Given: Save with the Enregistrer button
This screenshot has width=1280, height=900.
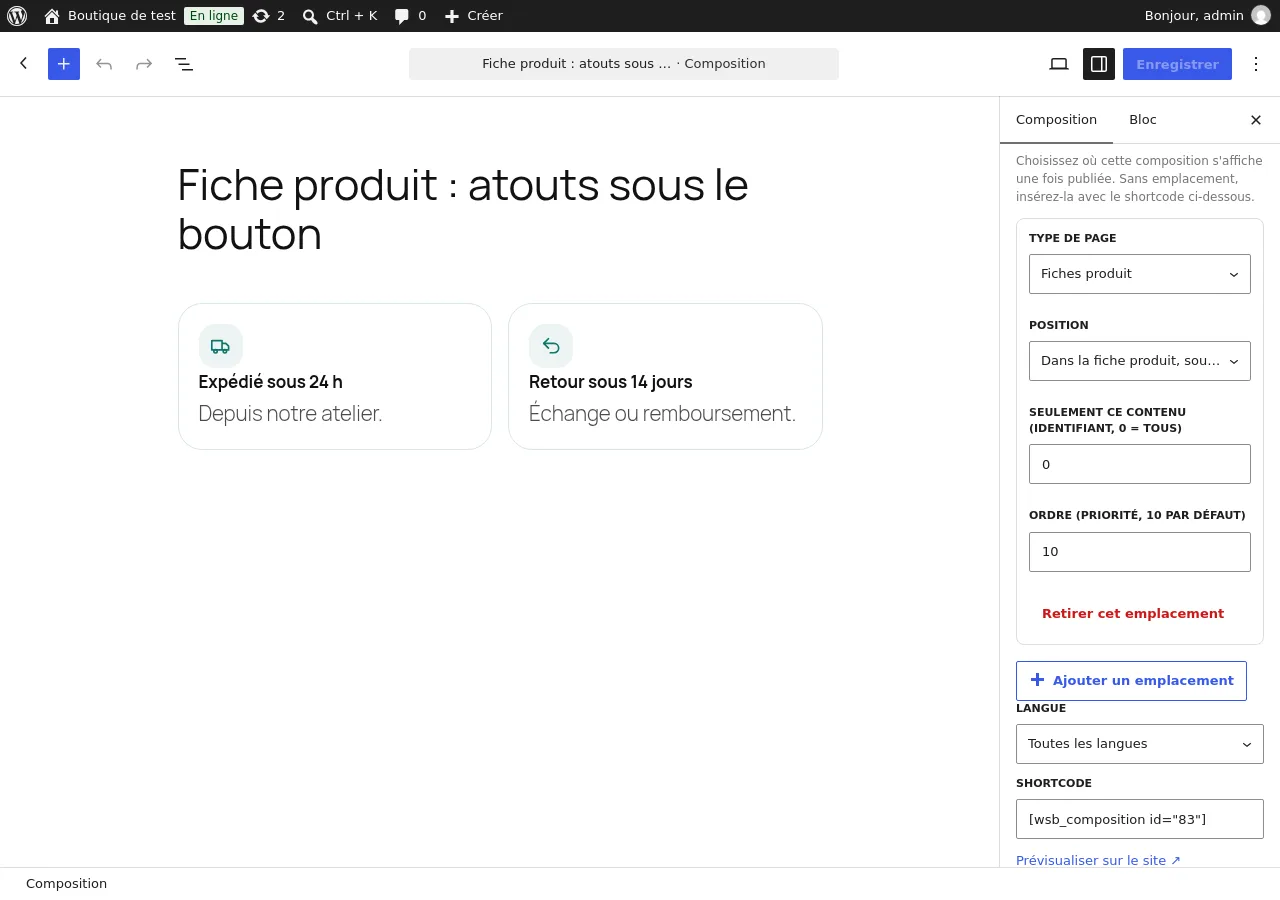Looking at the screenshot, I should click(1177, 64).
